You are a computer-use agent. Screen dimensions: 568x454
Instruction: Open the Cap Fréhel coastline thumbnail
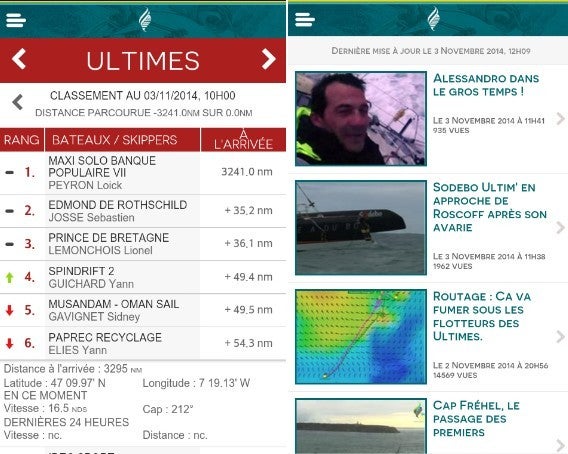pos(361,426)
